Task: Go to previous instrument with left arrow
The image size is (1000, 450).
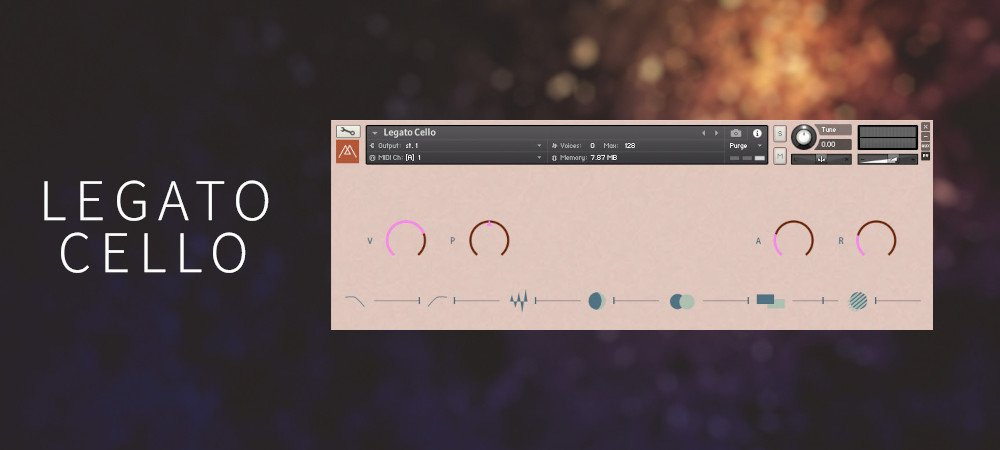Action: (x=703, y=133)
